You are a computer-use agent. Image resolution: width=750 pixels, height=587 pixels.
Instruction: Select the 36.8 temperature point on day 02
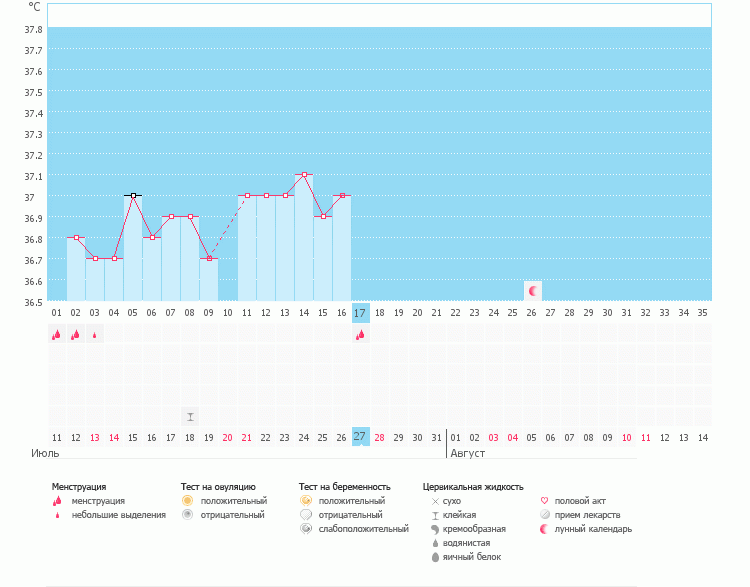pos(76,238)
